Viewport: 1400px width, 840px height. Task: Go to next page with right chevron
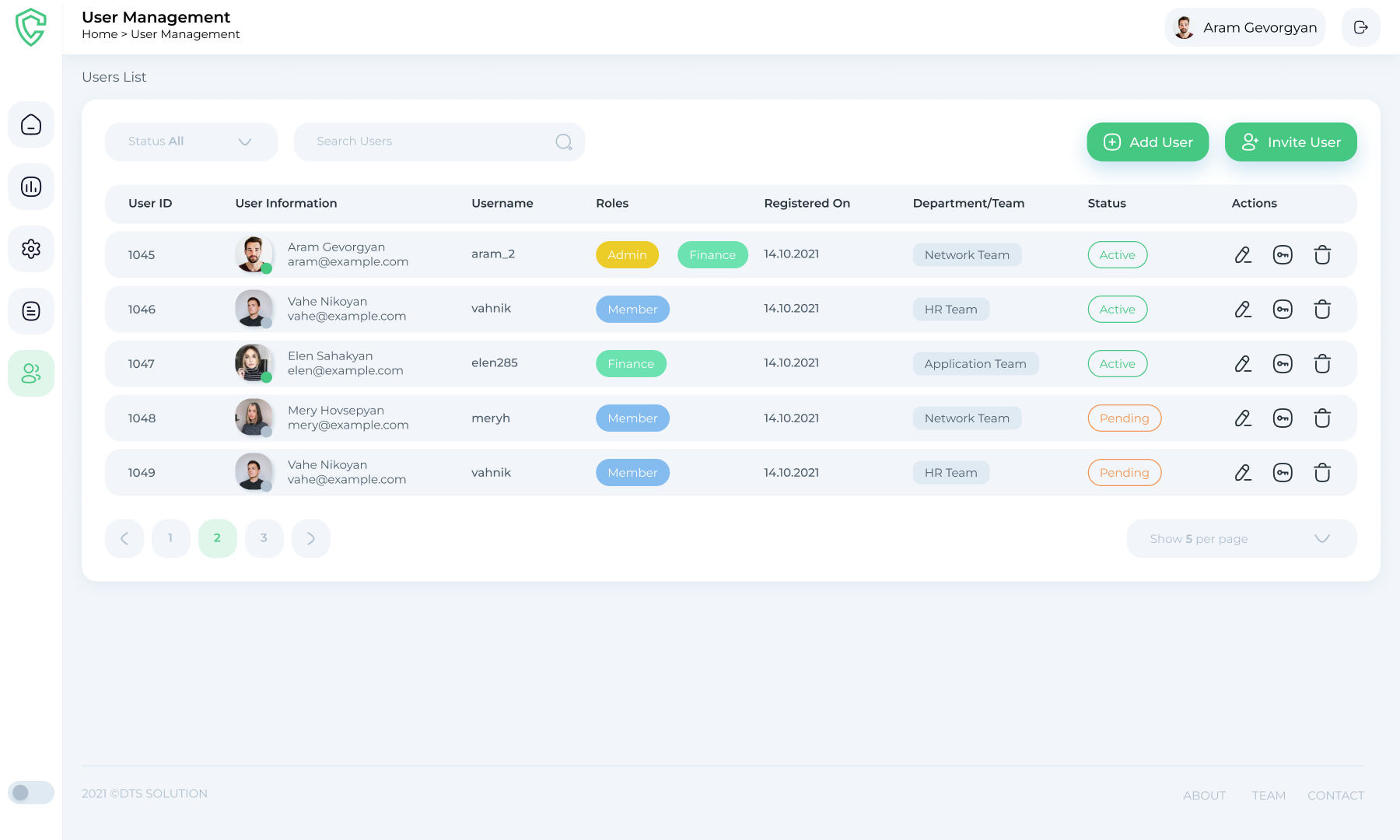(311, 538)
